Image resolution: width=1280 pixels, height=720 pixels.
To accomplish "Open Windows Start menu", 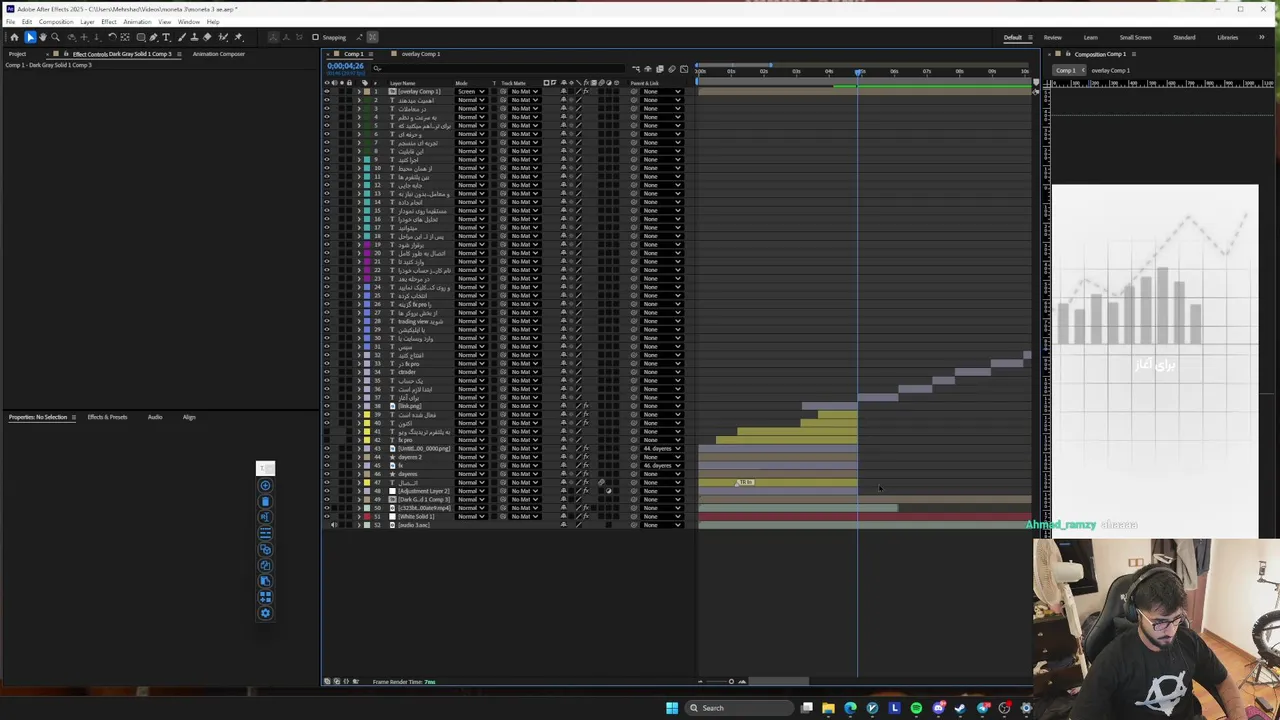I will tap(671, 708).
